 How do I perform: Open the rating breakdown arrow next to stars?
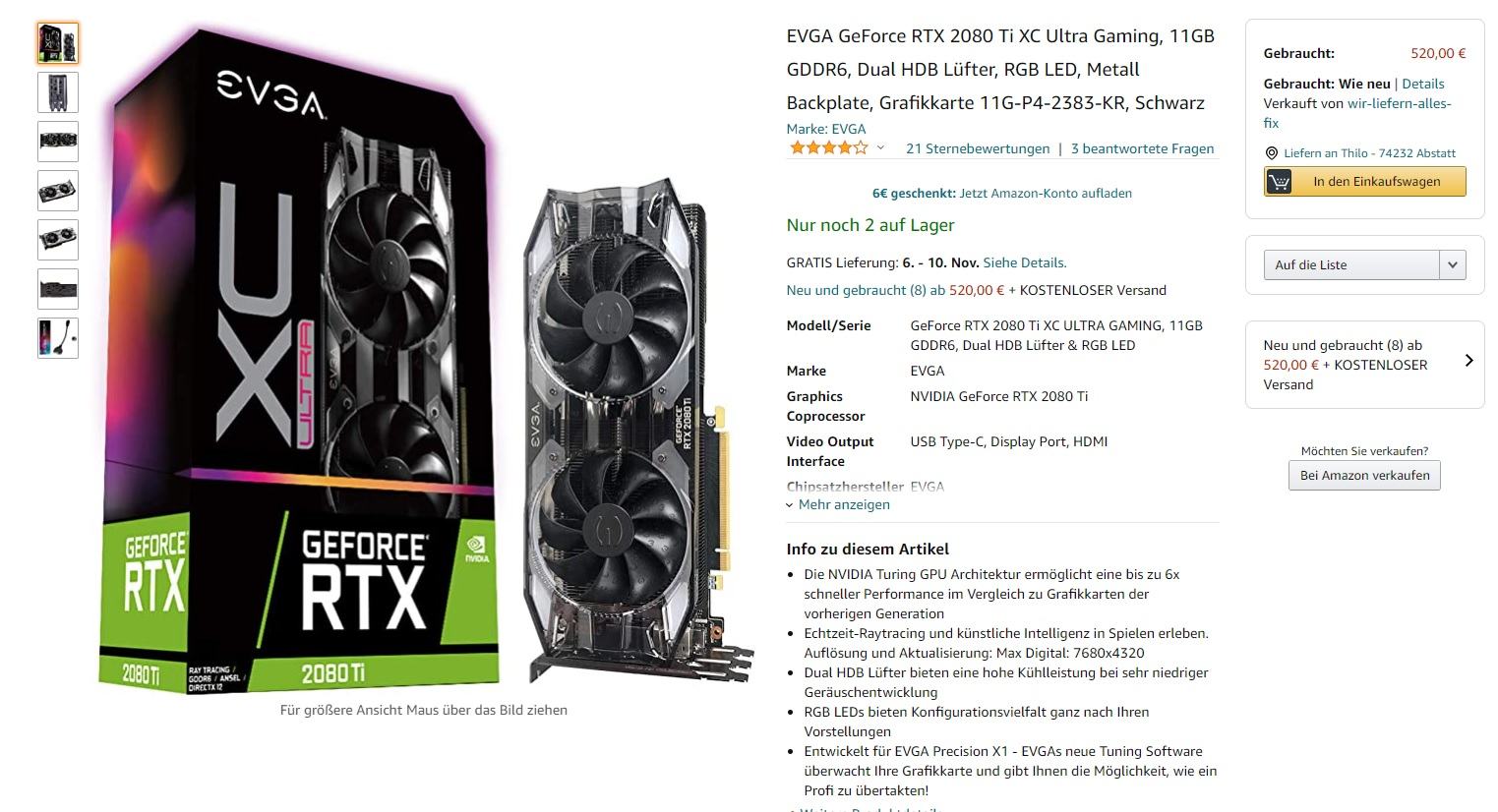pos(880,148)
